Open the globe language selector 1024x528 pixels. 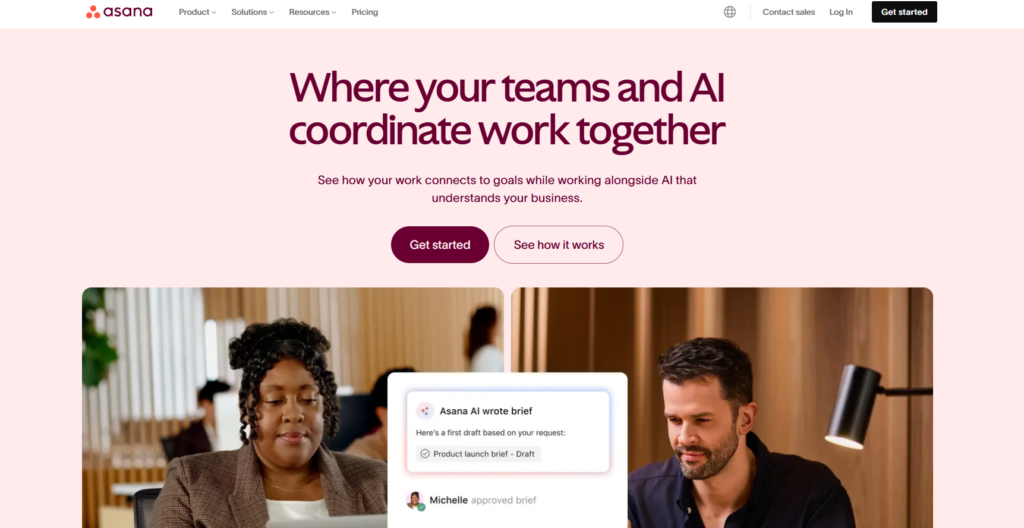[729, 12]
